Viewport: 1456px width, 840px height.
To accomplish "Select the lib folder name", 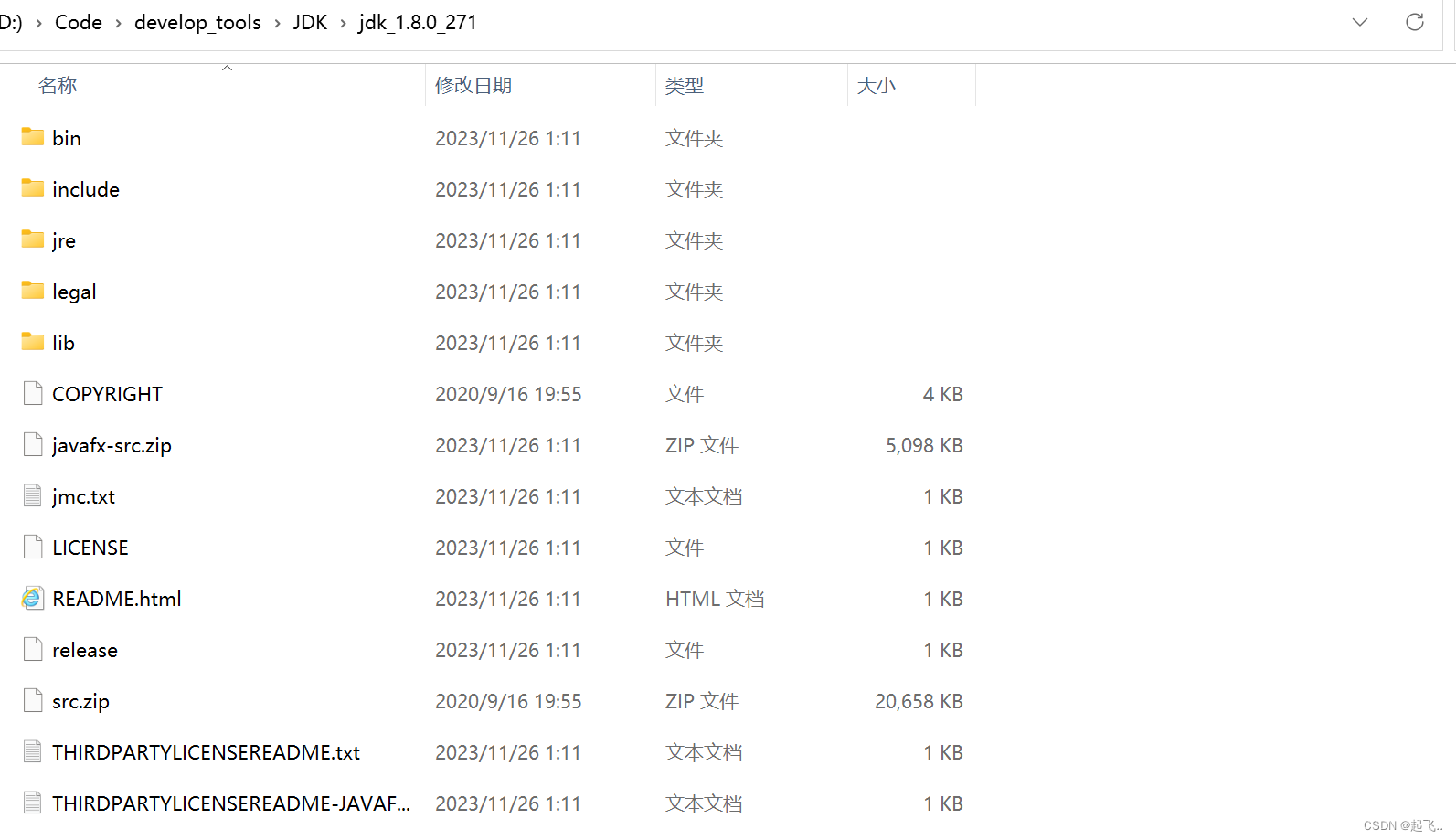I will pos(63,343).
